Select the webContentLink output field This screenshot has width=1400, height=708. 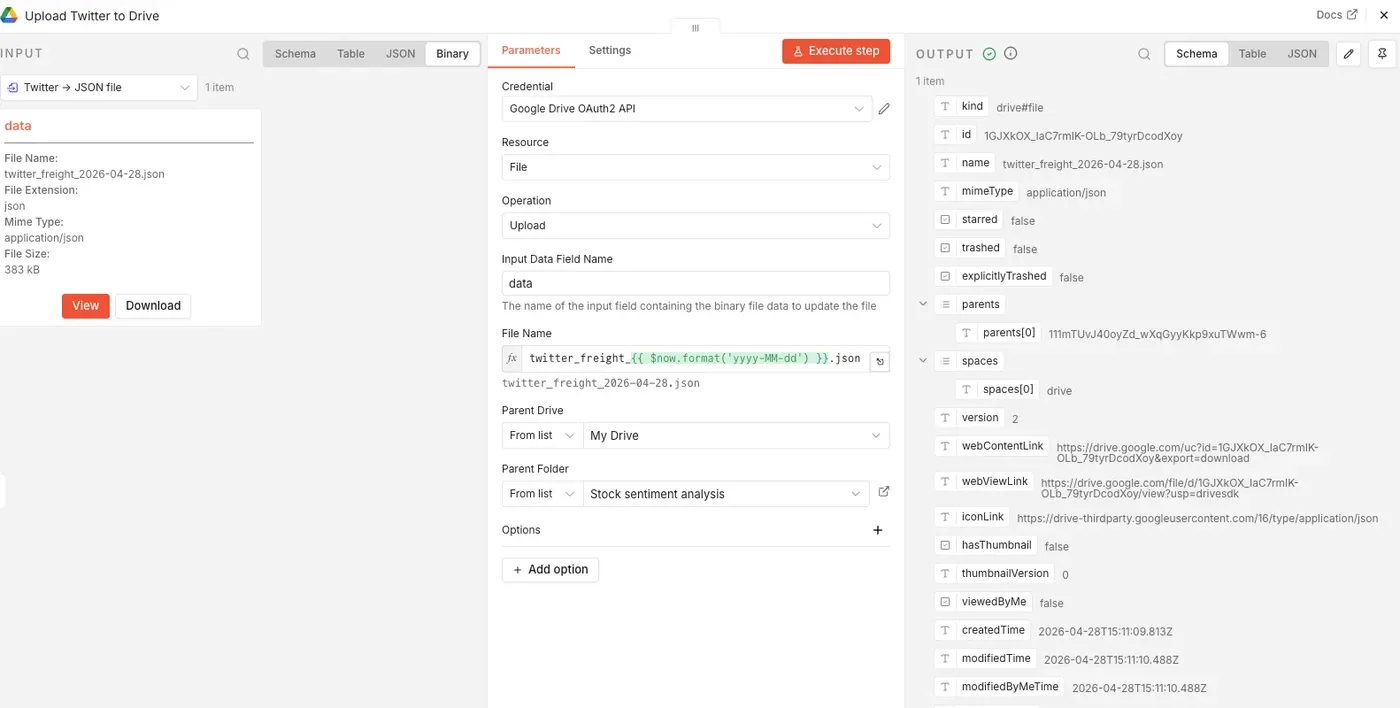(x=991, y=446)
